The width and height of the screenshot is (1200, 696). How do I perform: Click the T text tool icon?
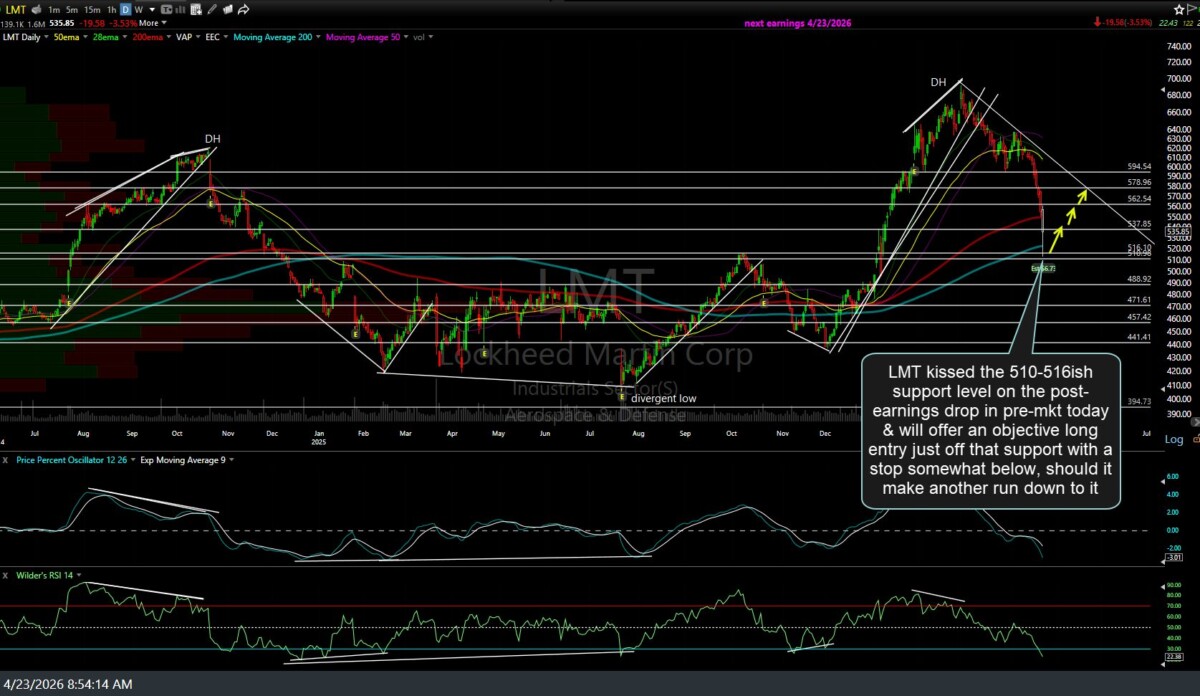tap(167, 10)
